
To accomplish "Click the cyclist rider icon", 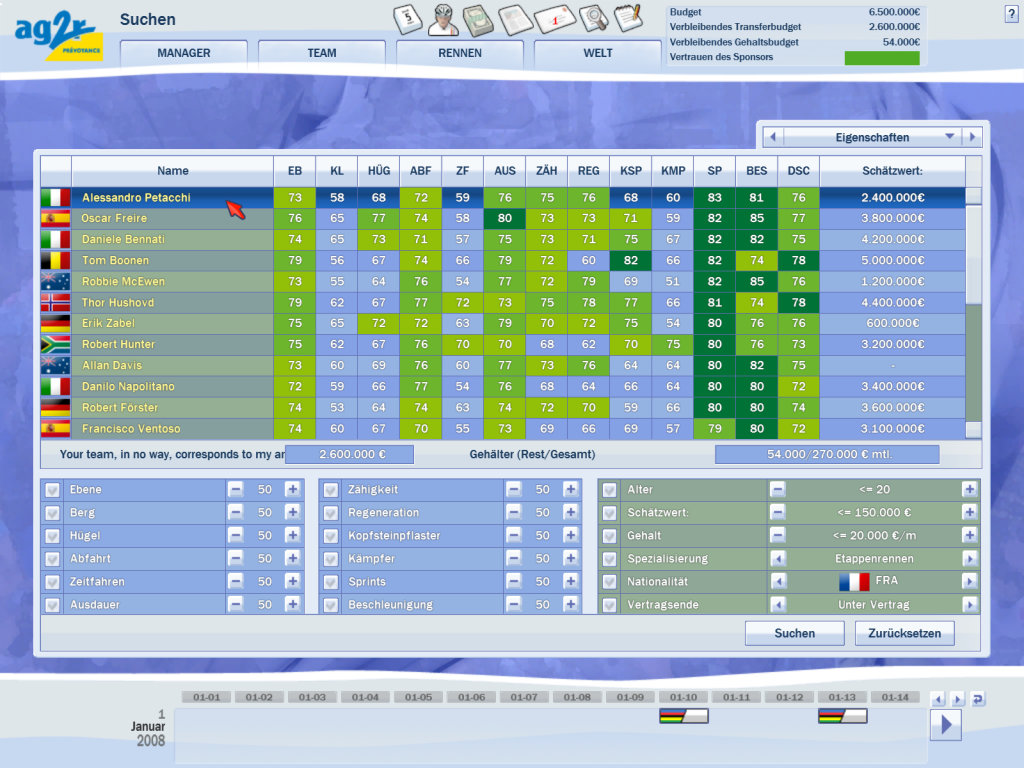I will click(x=444, y=17).
